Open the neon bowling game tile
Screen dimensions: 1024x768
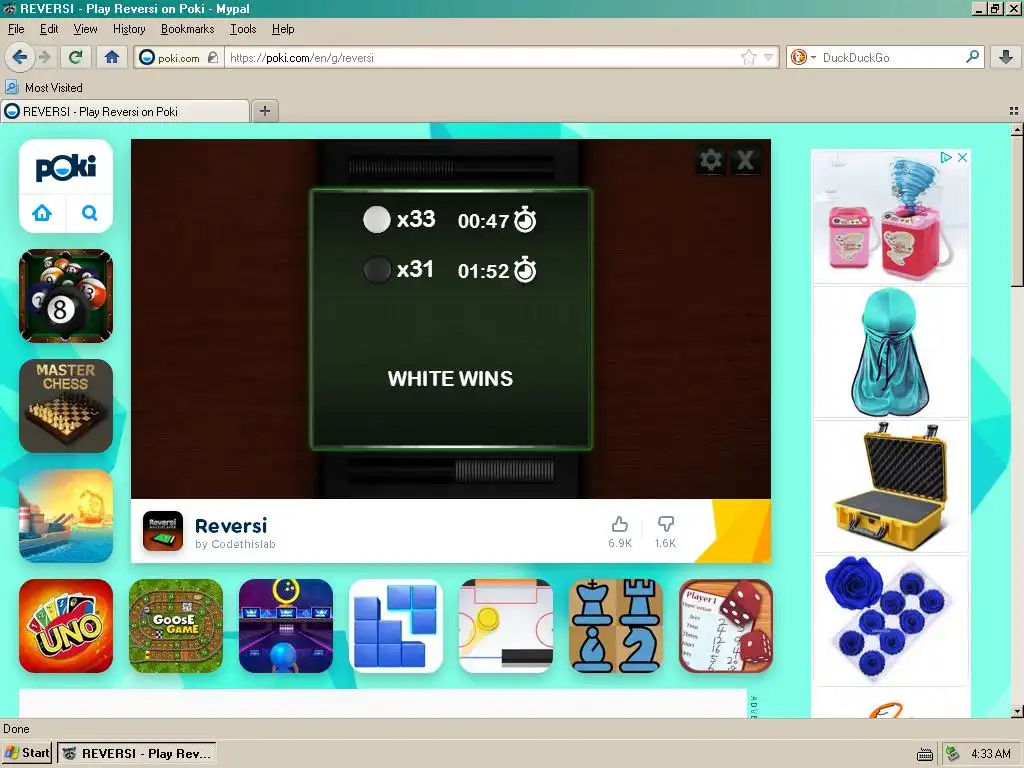pyautogui.click(x=286, y=626)
